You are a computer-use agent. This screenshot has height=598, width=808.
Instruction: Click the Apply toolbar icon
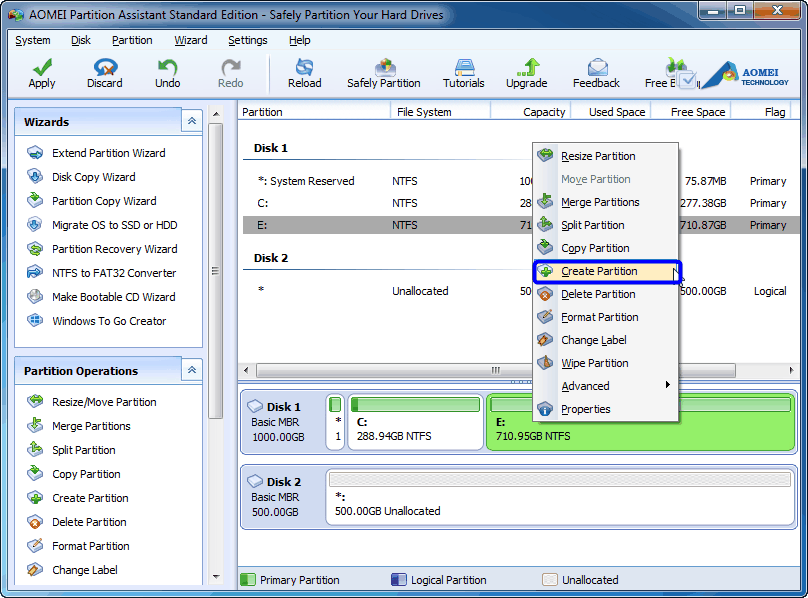[x=42, y=73]
